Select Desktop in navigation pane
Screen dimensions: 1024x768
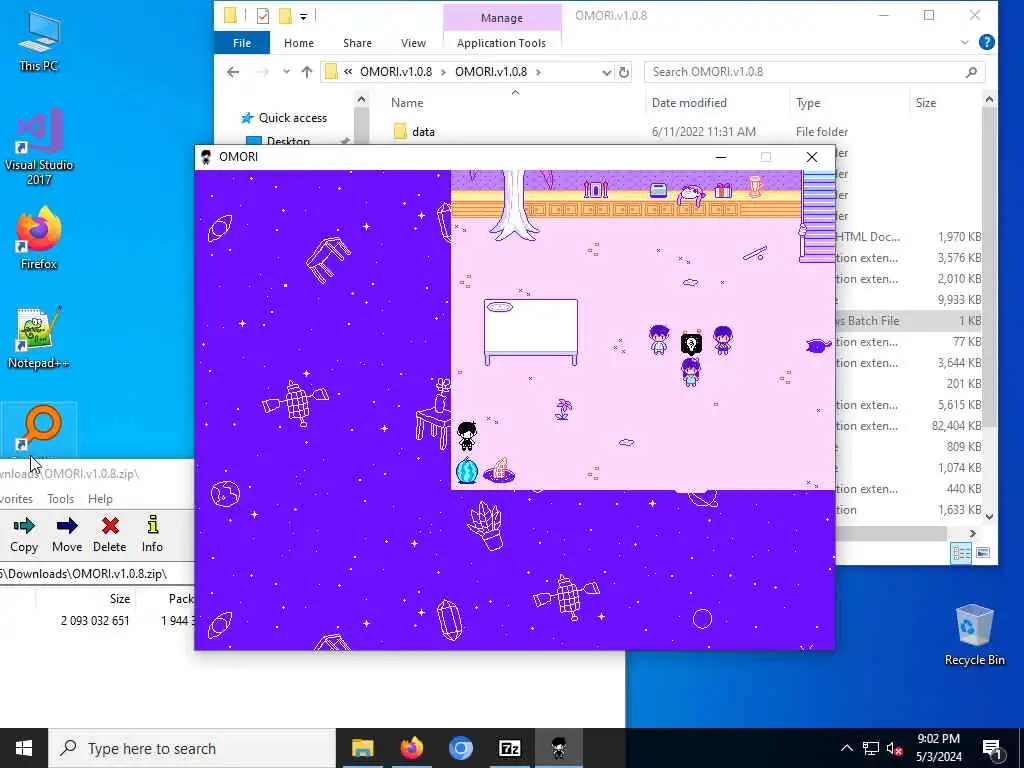tap(288, 140)
